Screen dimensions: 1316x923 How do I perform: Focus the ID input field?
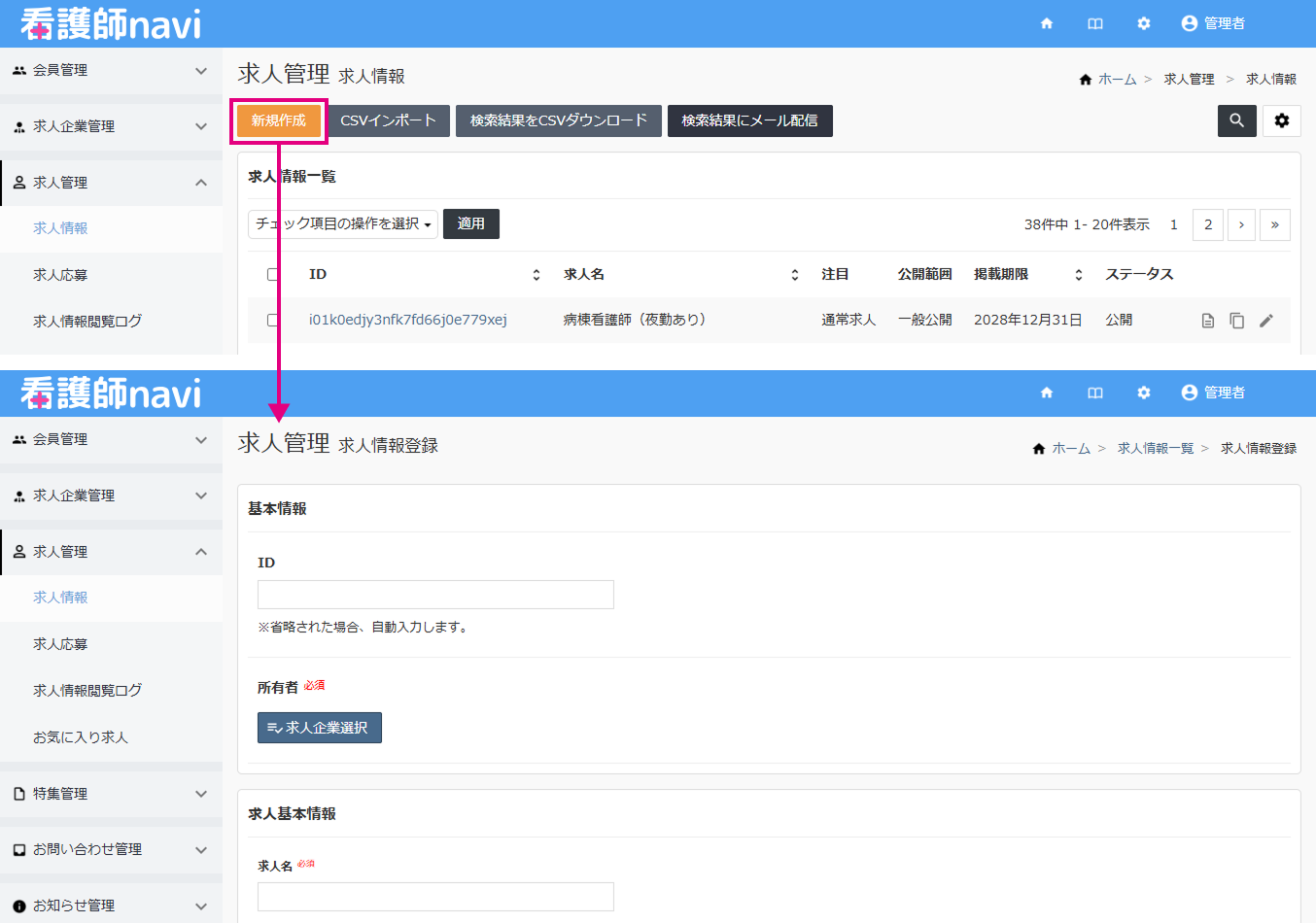[x=435, y=595]
